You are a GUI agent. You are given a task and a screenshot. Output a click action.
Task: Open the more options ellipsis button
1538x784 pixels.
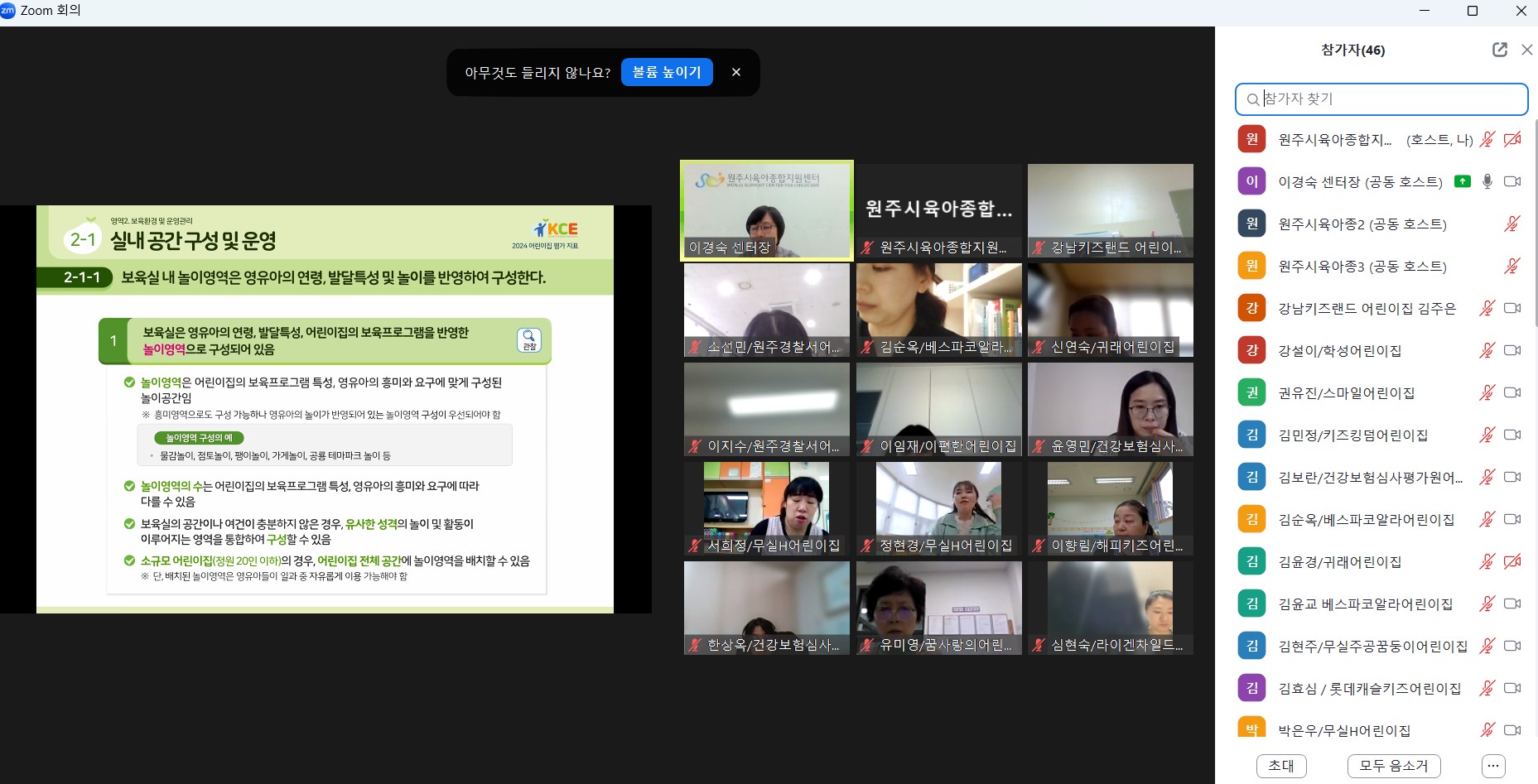click(1492, 766)
